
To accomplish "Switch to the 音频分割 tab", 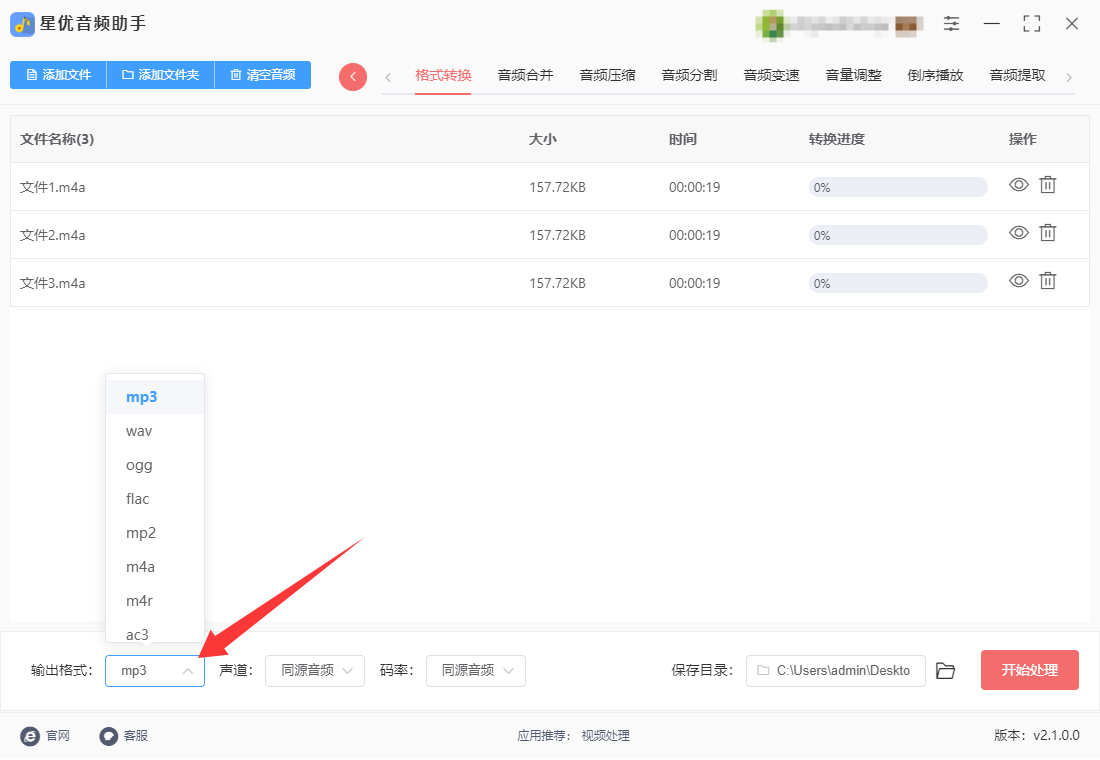I will pyautogui.click(x=690, y=75).
